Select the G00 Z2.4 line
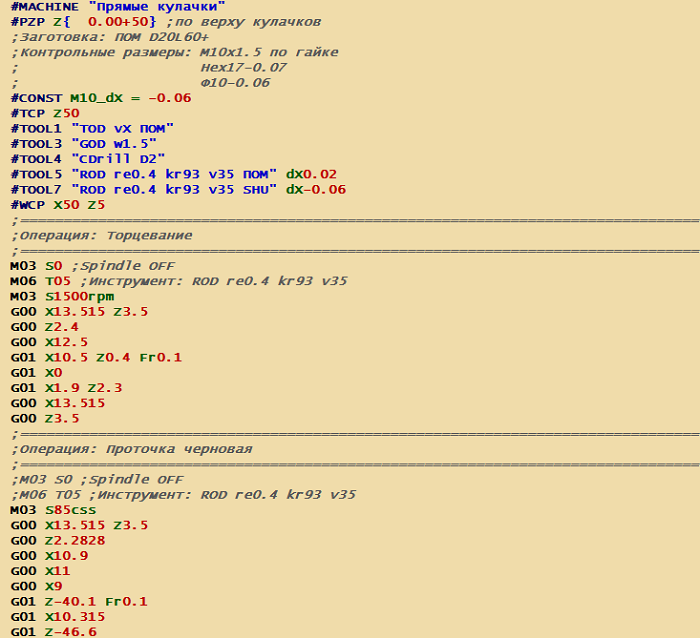The height and width of the screenshot is (638, 700). tap(44, 327)
